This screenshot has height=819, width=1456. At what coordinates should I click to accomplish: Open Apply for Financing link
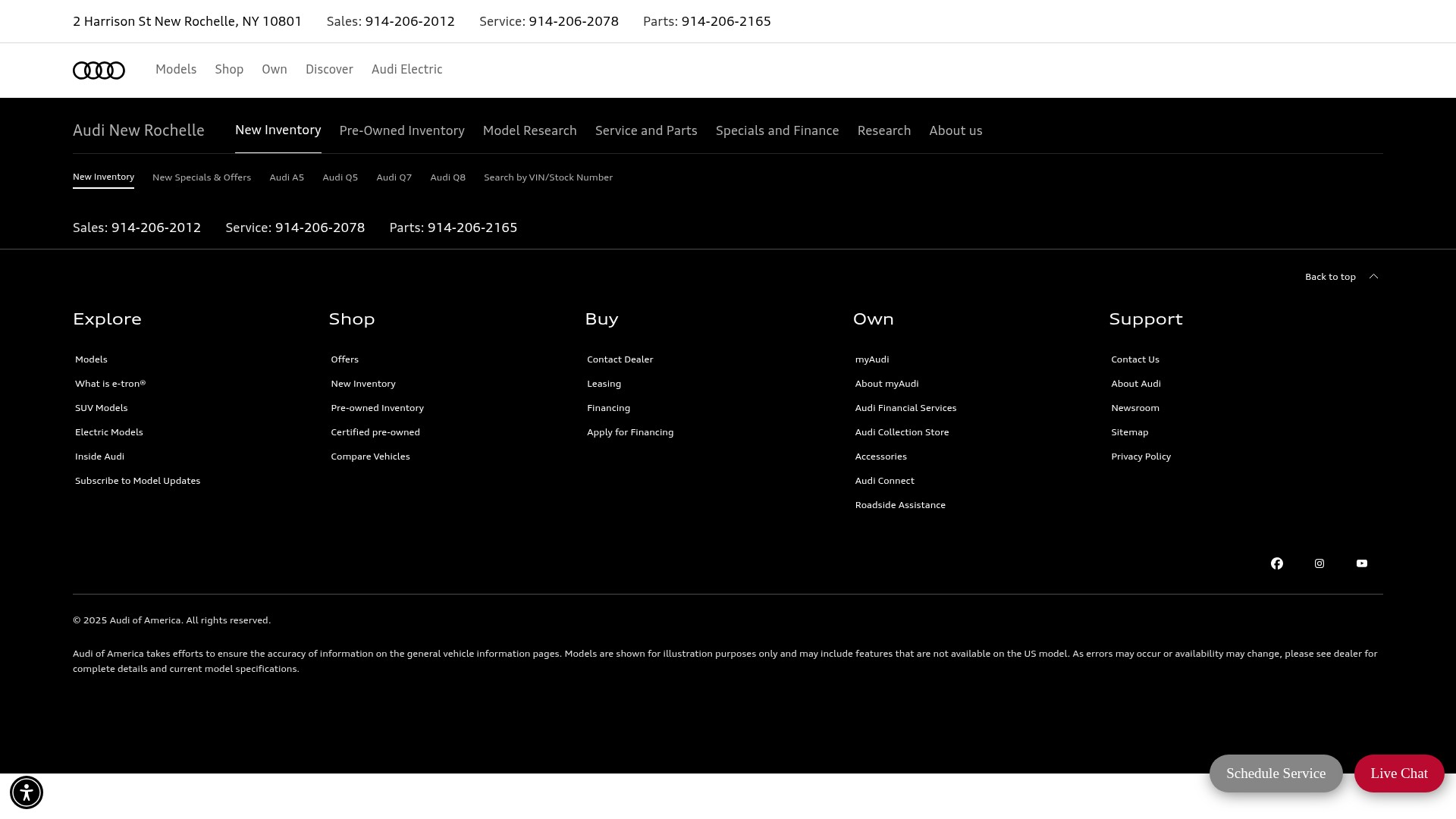[x=630, y=432]
